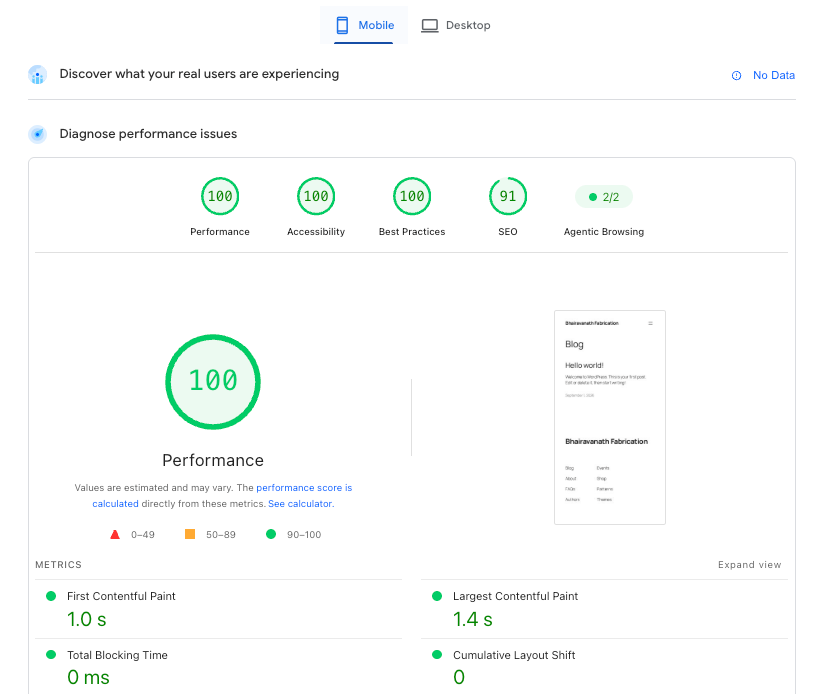Click the Performance label under first gauge
This screenshot has width=824, height=694.
[x=220, y=232]
